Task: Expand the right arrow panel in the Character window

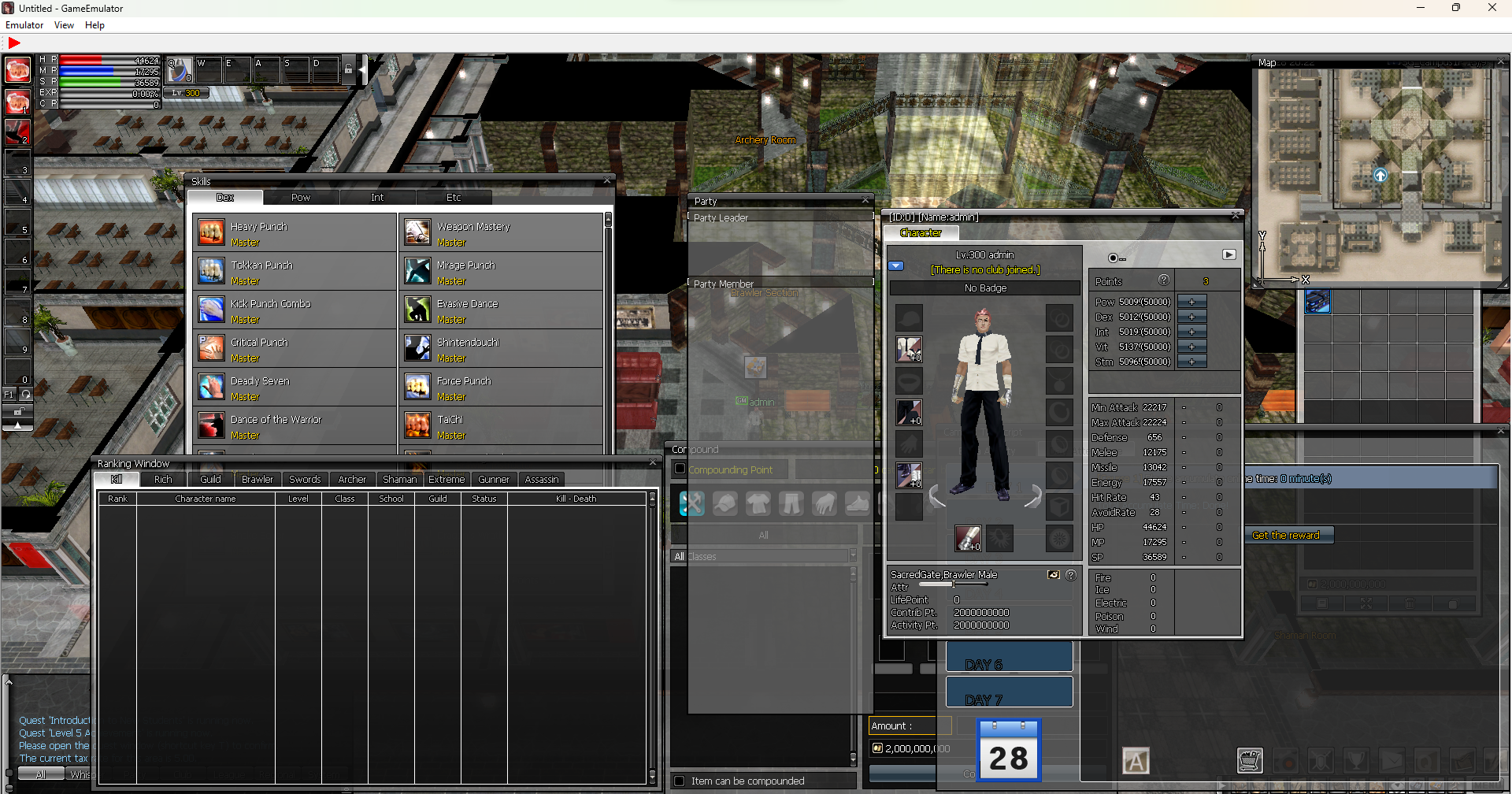Action: tap(1228, 254)
